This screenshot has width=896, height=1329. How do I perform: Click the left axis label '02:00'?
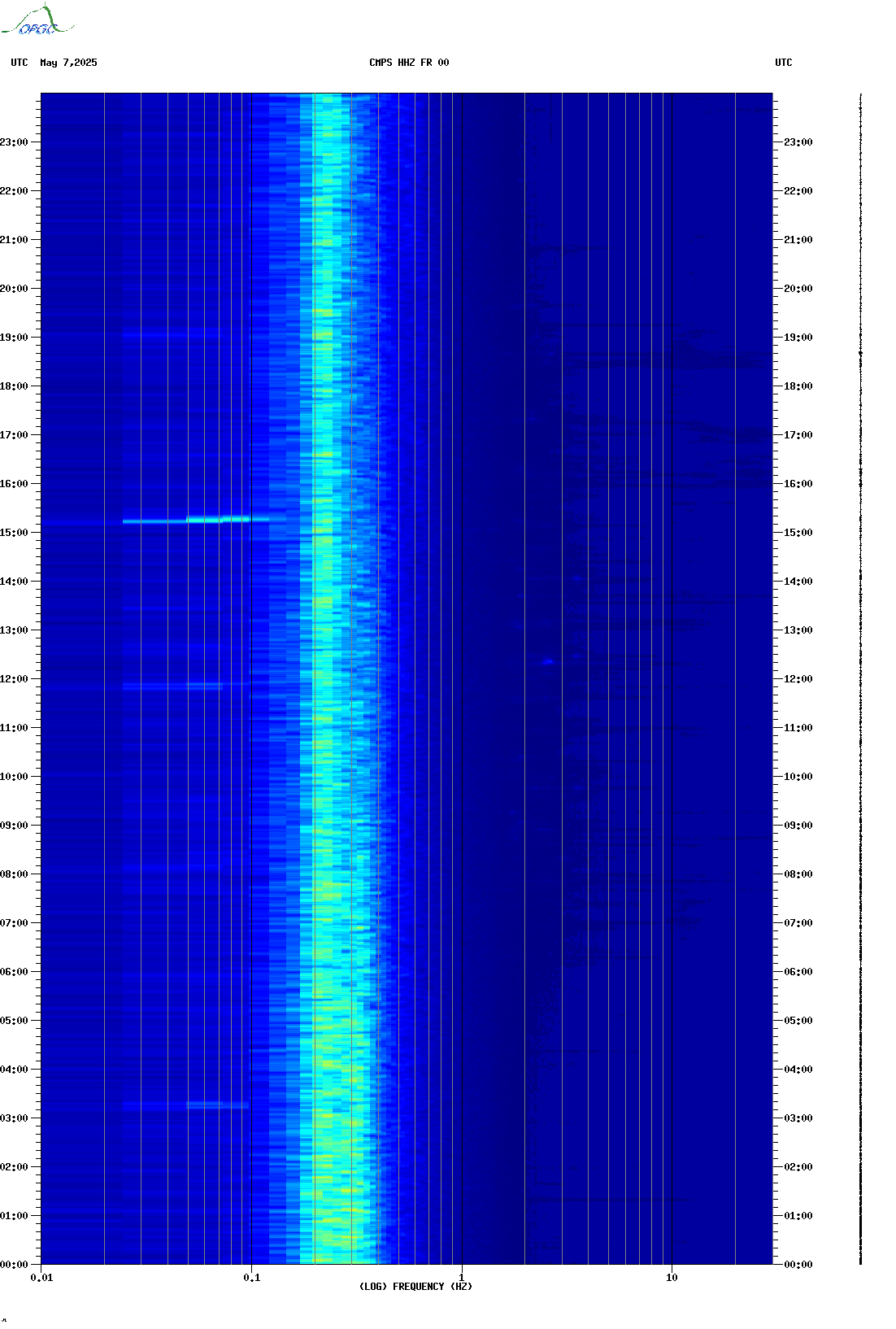14,1167
